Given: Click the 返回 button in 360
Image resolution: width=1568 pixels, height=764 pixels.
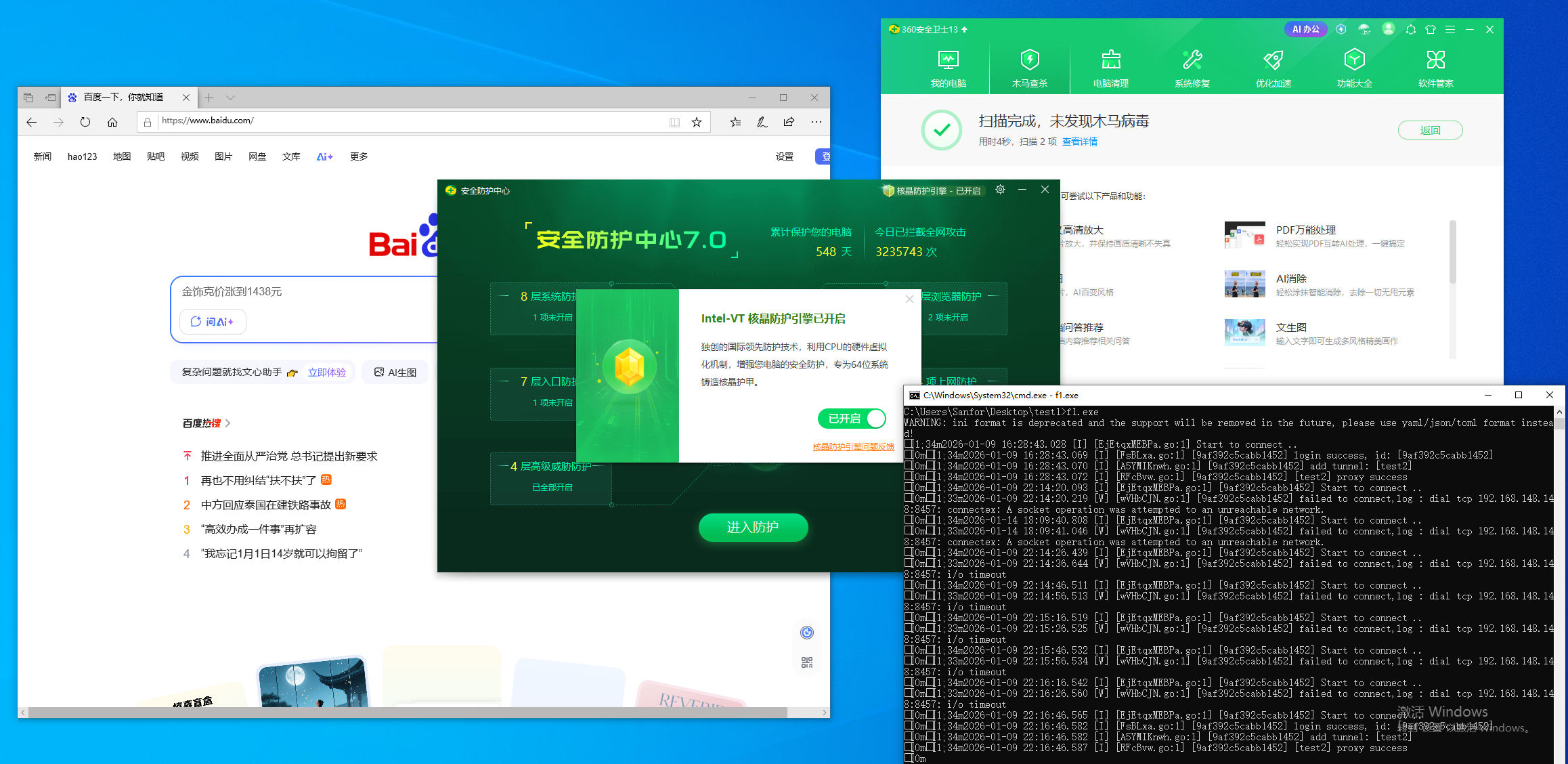Looking at the screenshot, I should tap(1430, 130).
